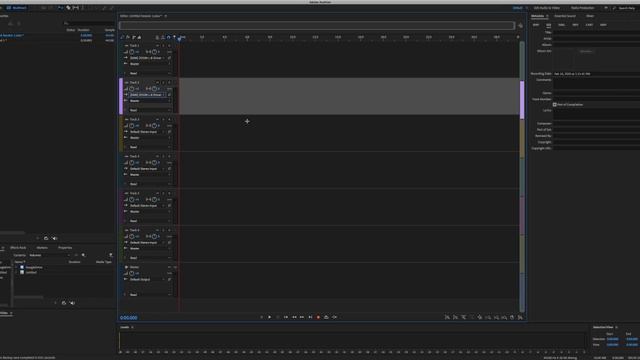Open Track 3 Default Stereo Input dropdown
This screenshot has width=640, height=360.
tap(147, 132)
